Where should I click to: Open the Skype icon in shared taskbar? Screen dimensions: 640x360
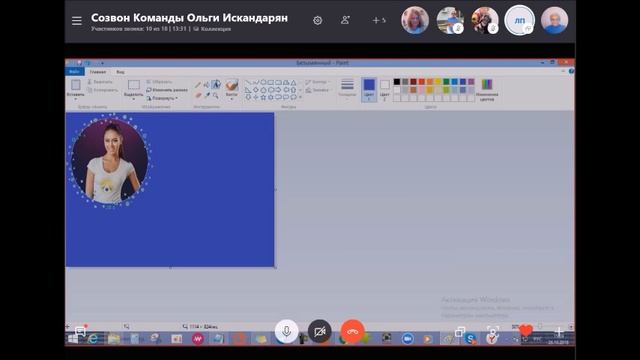pyautogui.click(x=470, y=339)
